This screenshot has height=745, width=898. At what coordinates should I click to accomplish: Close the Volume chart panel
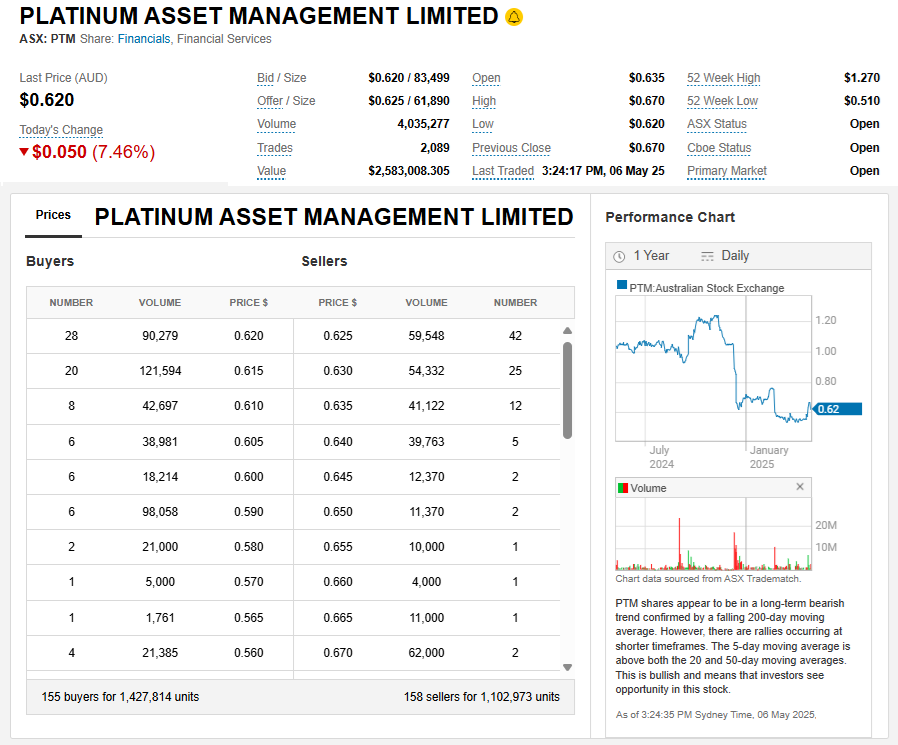coord(800,487)
